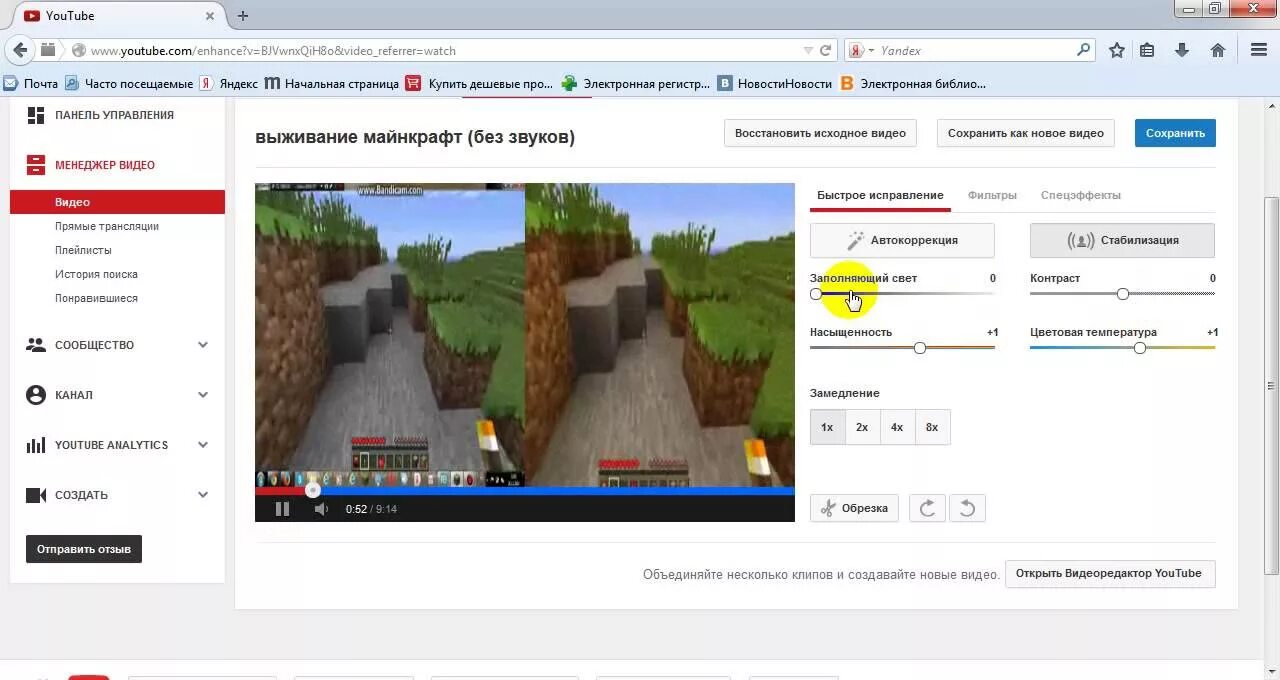Screen dimensions: 1280x680
Task: Click the Насыщенность slider
Action: point(902,348)
